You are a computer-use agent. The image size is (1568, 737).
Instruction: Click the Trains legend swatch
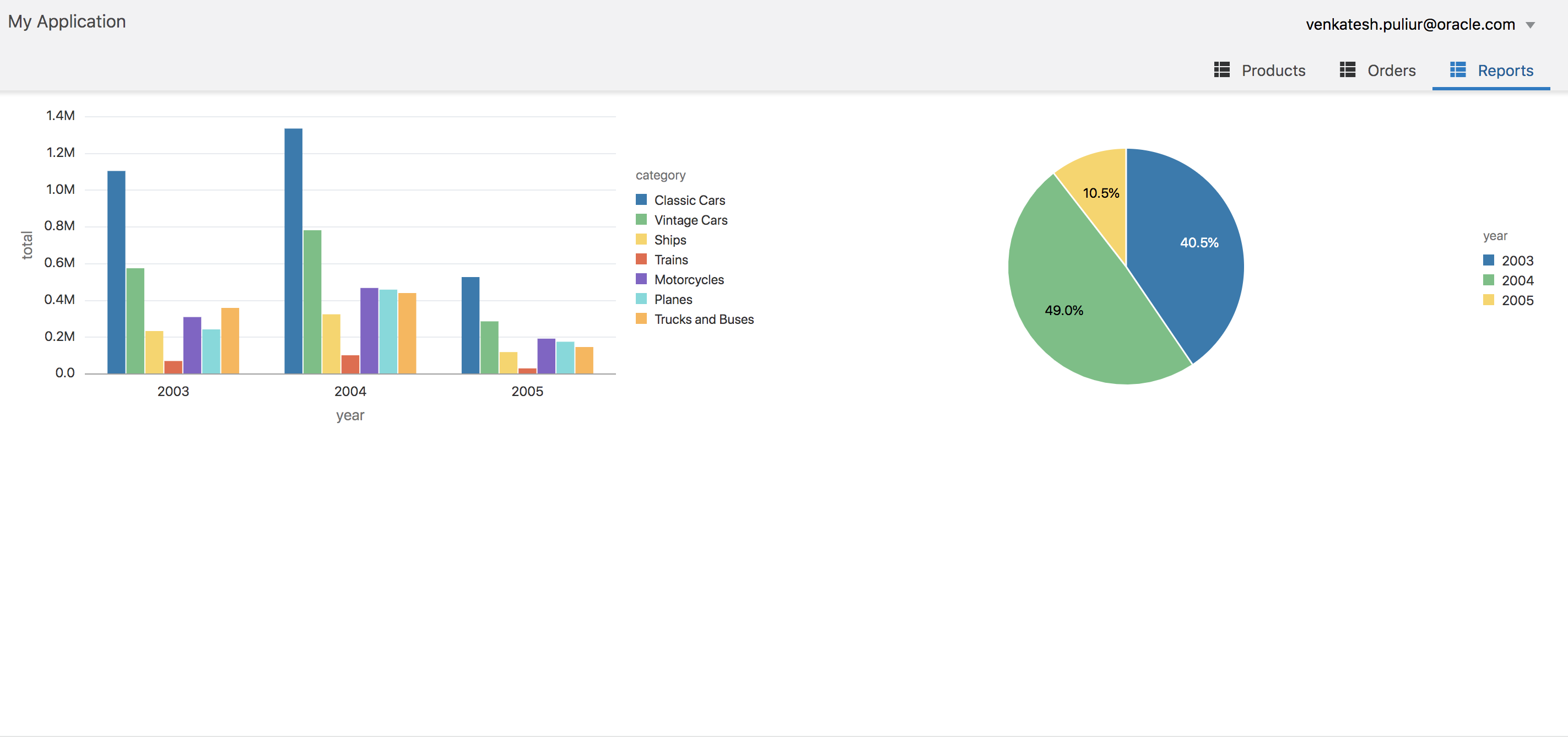pyautogui.click(x=641, y=259)
